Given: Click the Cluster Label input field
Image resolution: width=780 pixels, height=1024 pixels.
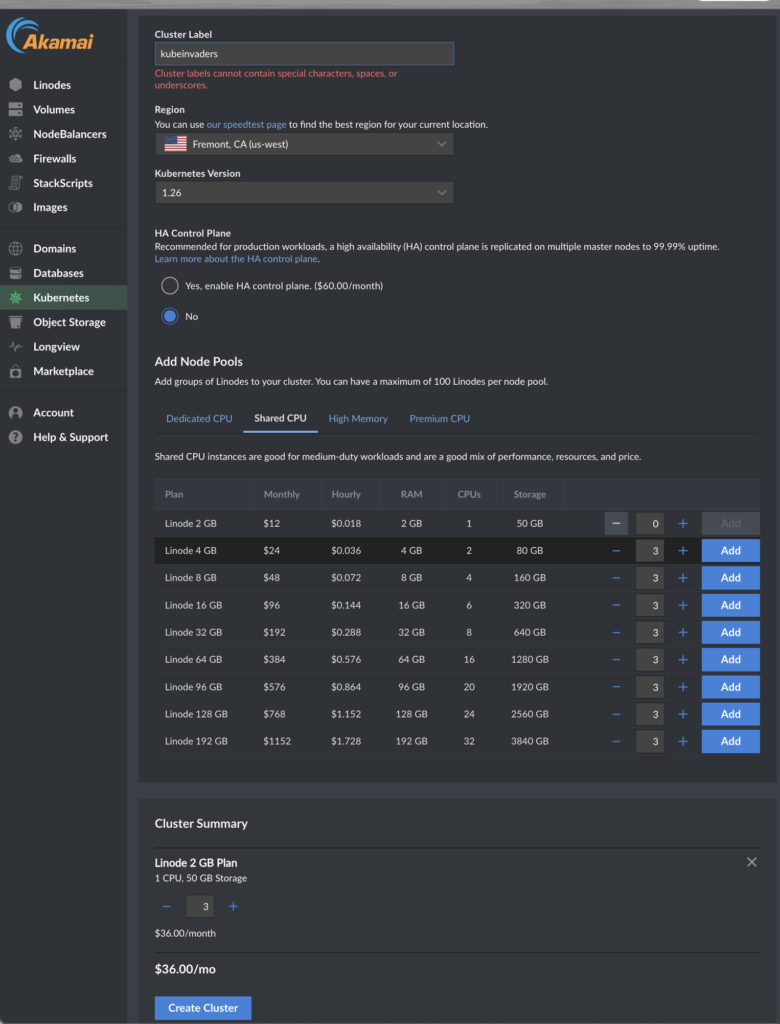Looking at the screenshot, I should 304,54.
